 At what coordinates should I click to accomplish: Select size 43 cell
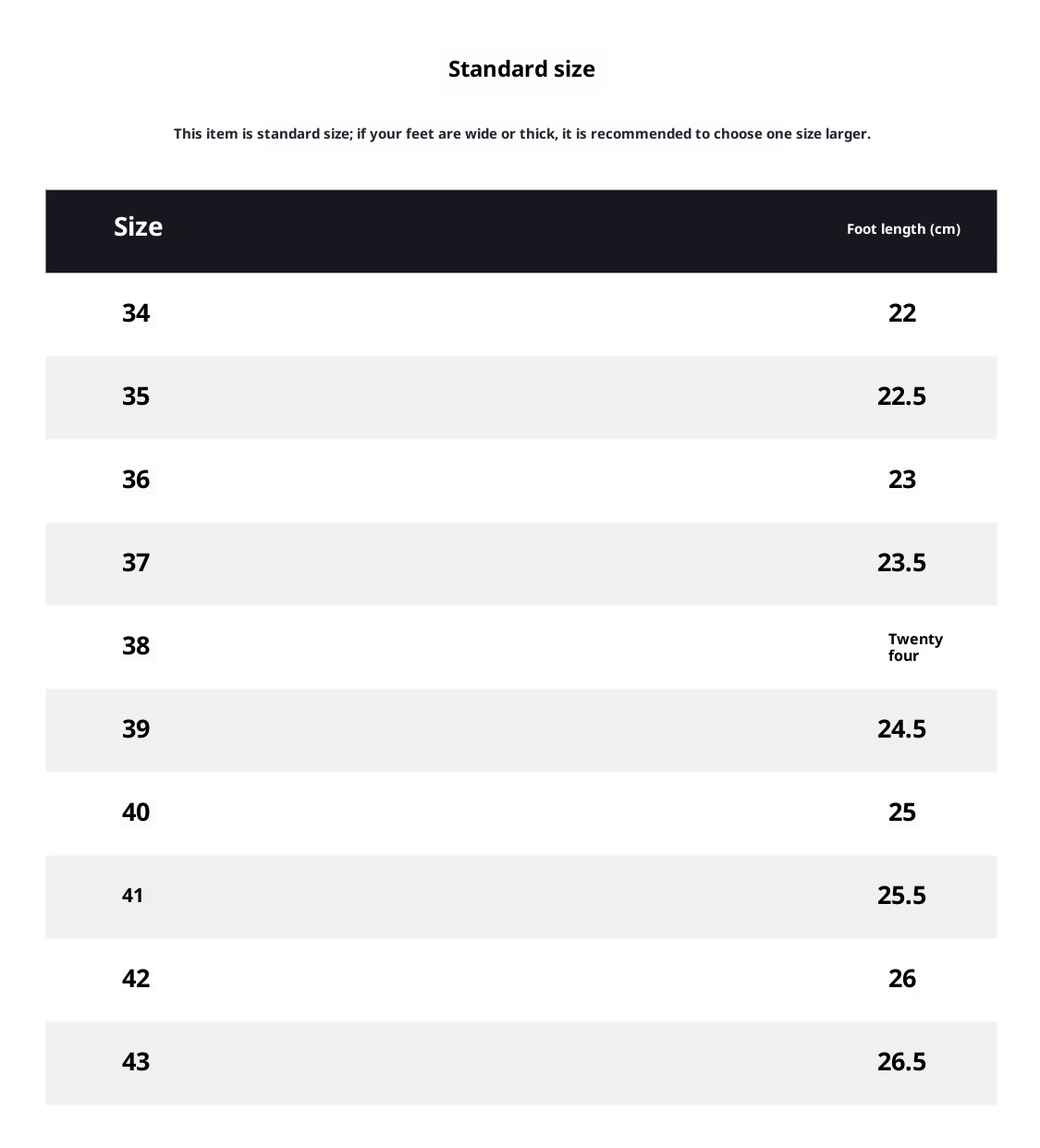coord(136,1062)
